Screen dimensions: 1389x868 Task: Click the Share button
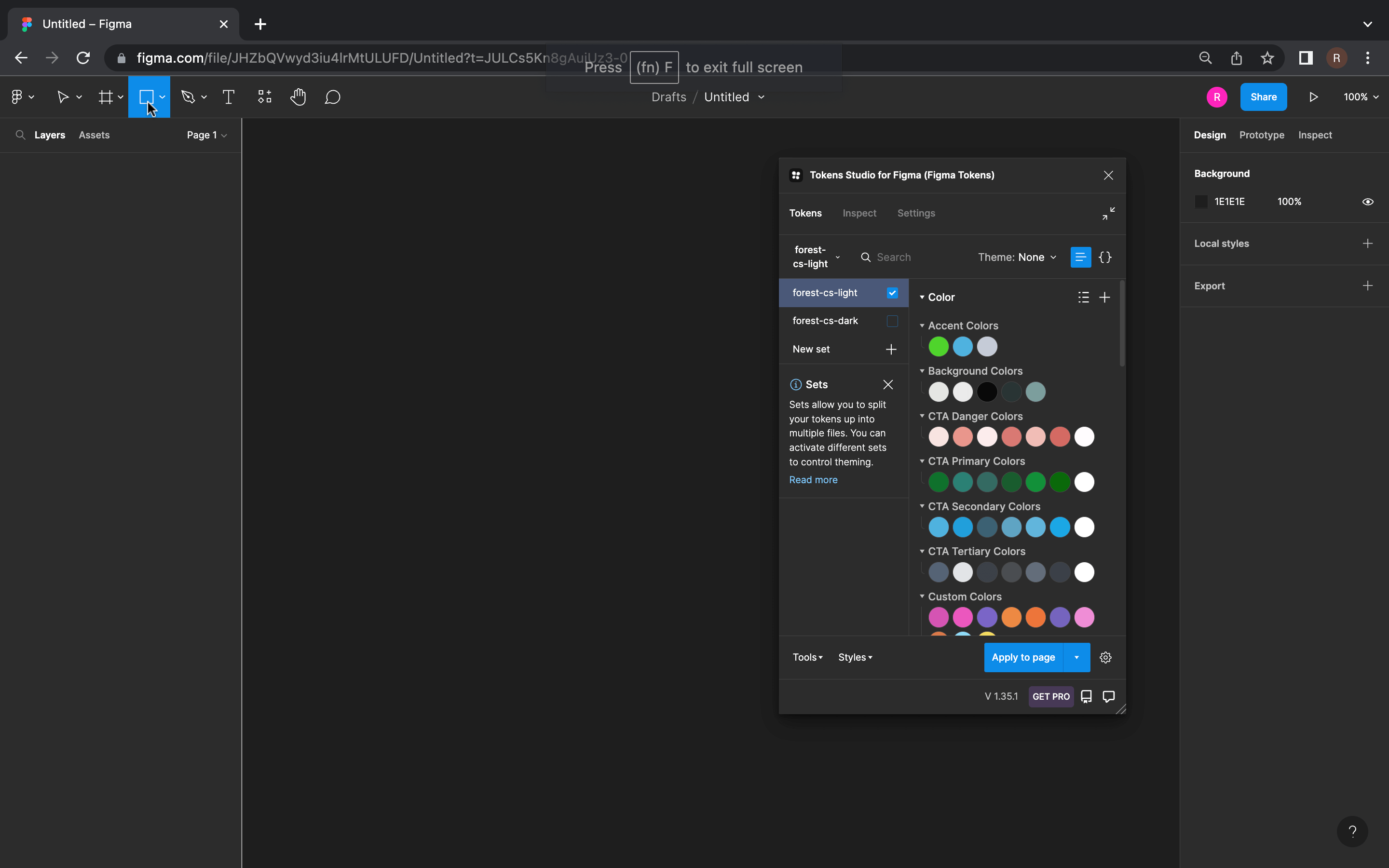click(x=1263, y=97)
